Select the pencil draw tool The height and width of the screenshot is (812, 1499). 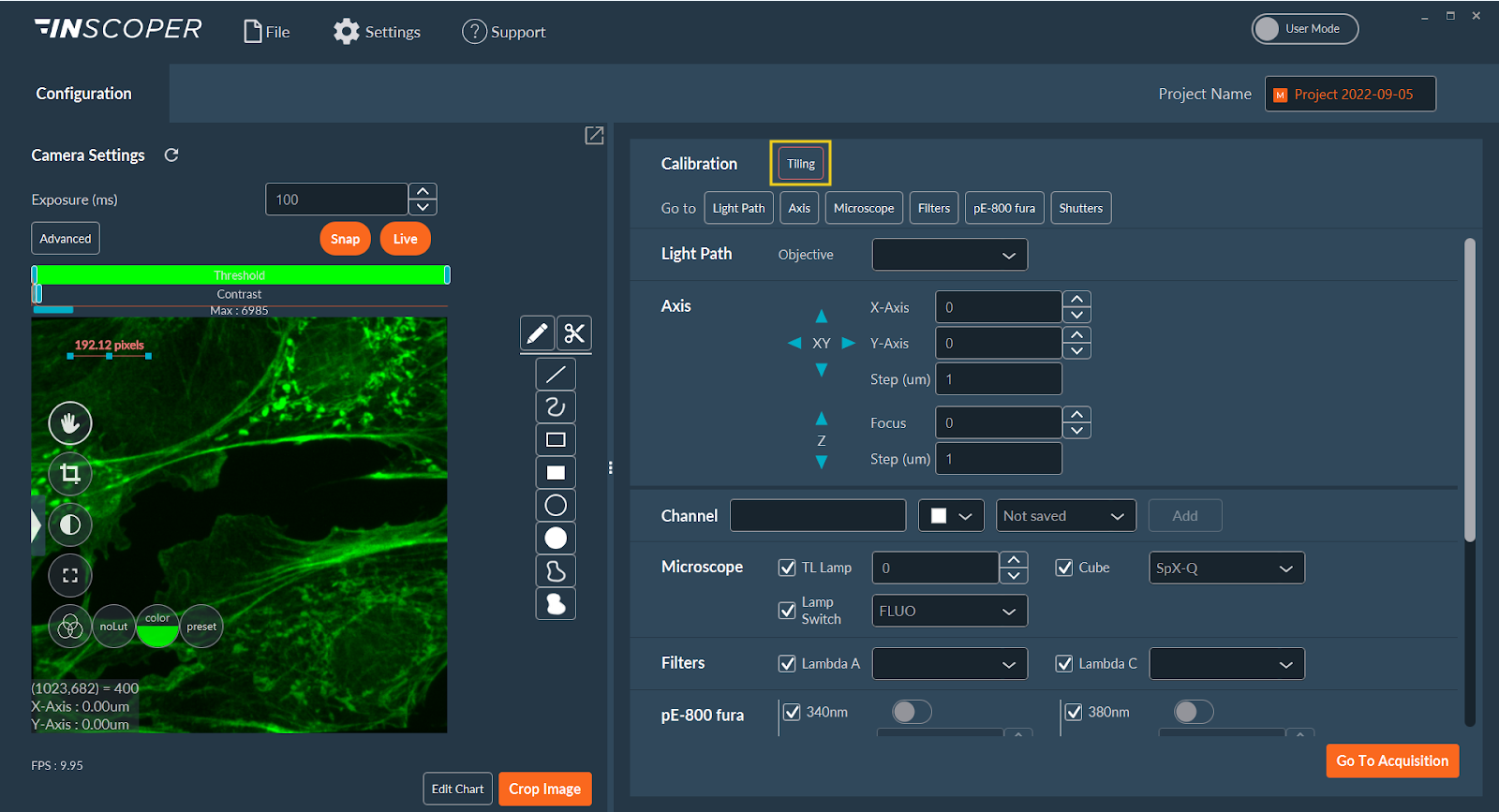coord(537,333)
